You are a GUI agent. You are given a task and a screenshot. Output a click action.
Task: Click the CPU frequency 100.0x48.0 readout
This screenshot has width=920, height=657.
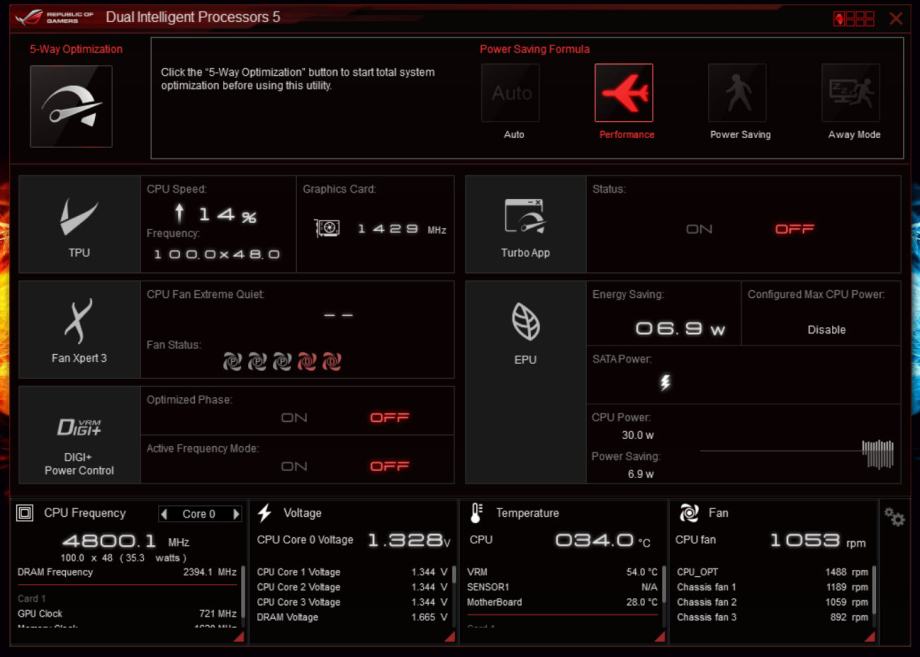point(217,254)
